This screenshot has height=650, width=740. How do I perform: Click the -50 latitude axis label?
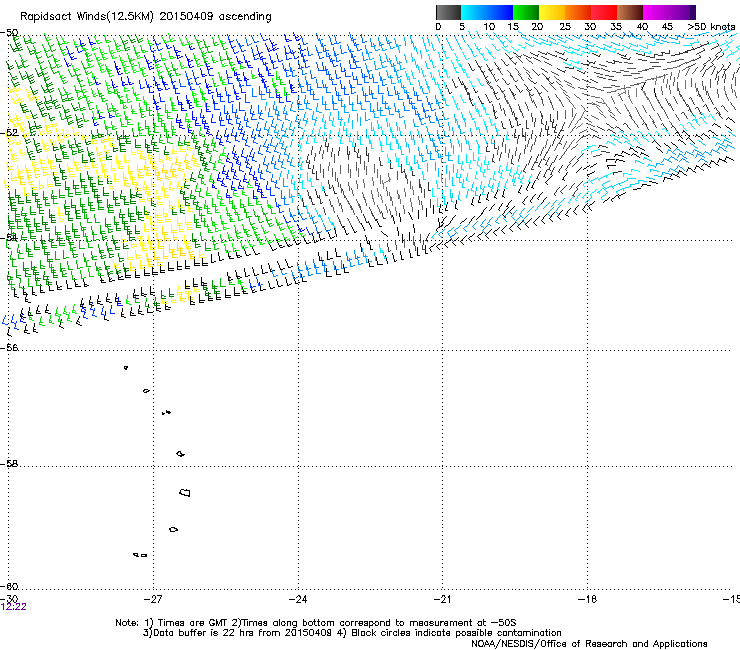coord(9,33)
